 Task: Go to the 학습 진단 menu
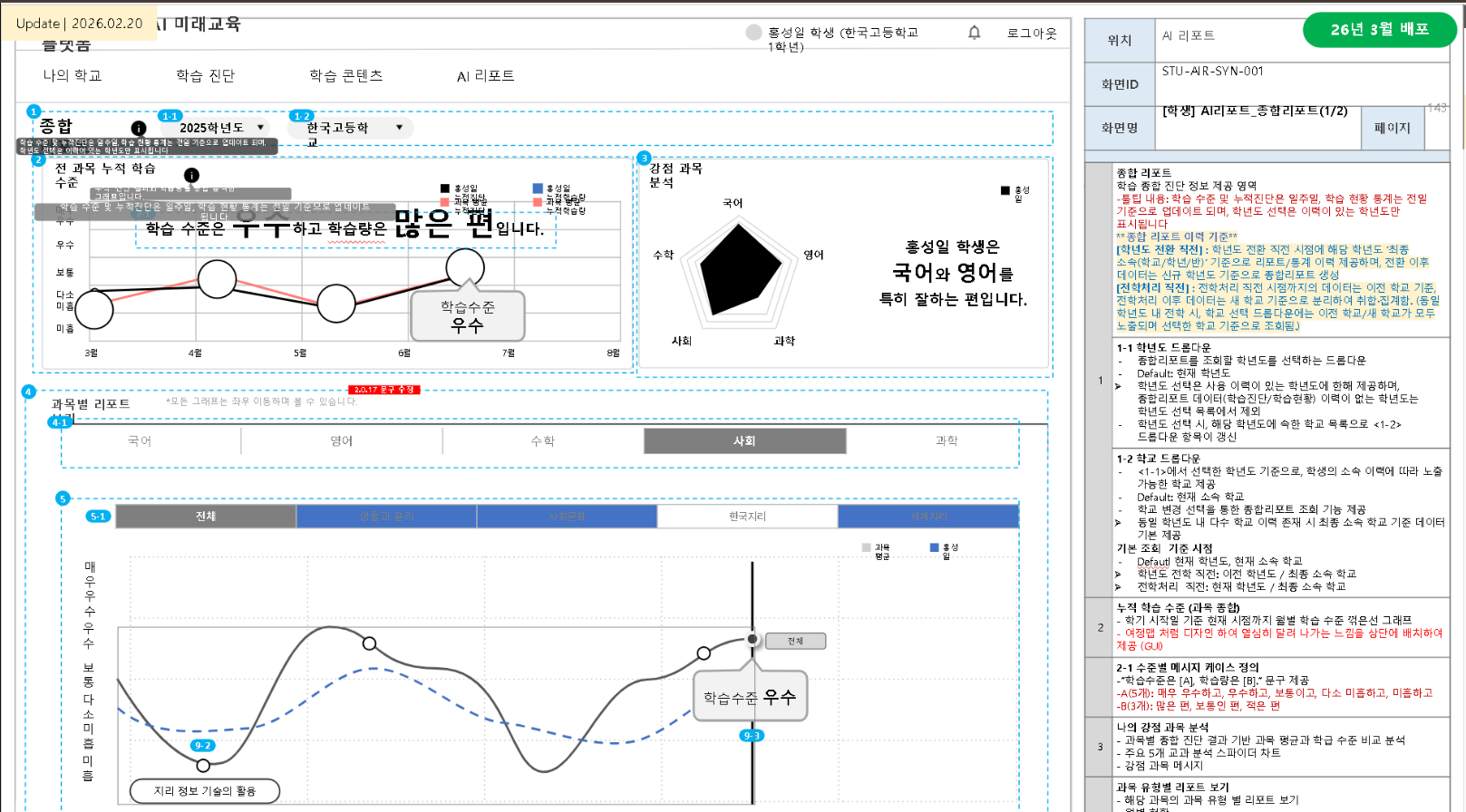(x=205, y=76)
